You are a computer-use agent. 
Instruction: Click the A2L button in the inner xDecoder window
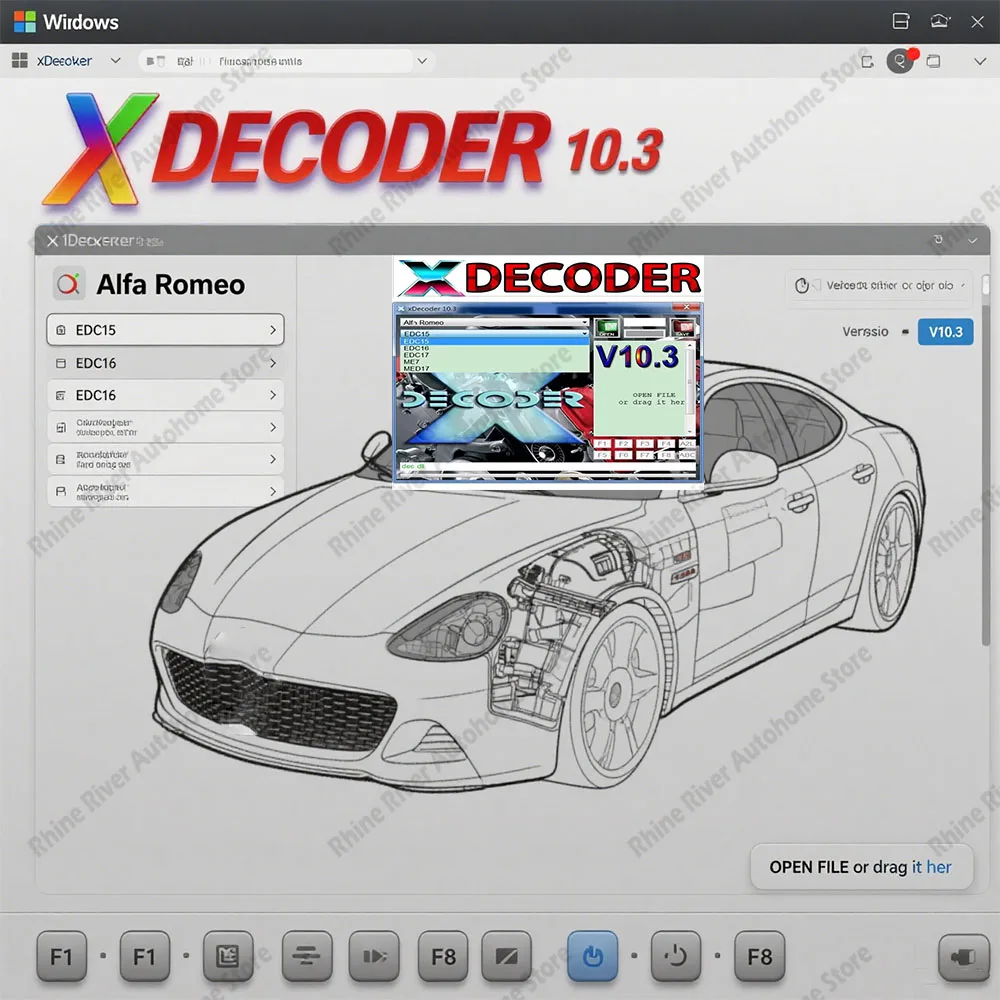coord(687,443)
